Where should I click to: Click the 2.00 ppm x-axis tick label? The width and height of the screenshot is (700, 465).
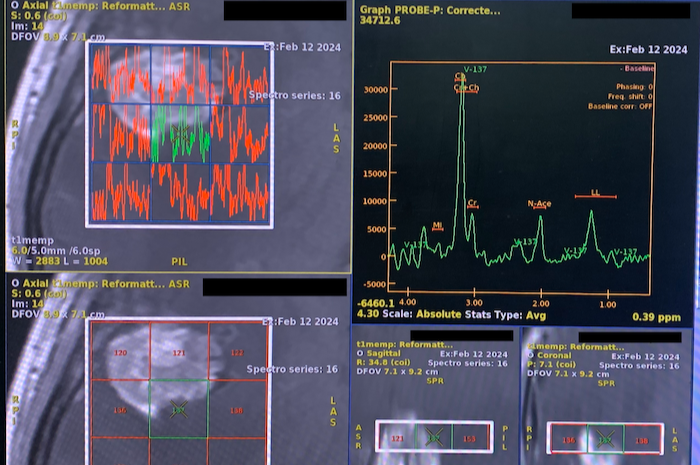[x=541, y=303]
